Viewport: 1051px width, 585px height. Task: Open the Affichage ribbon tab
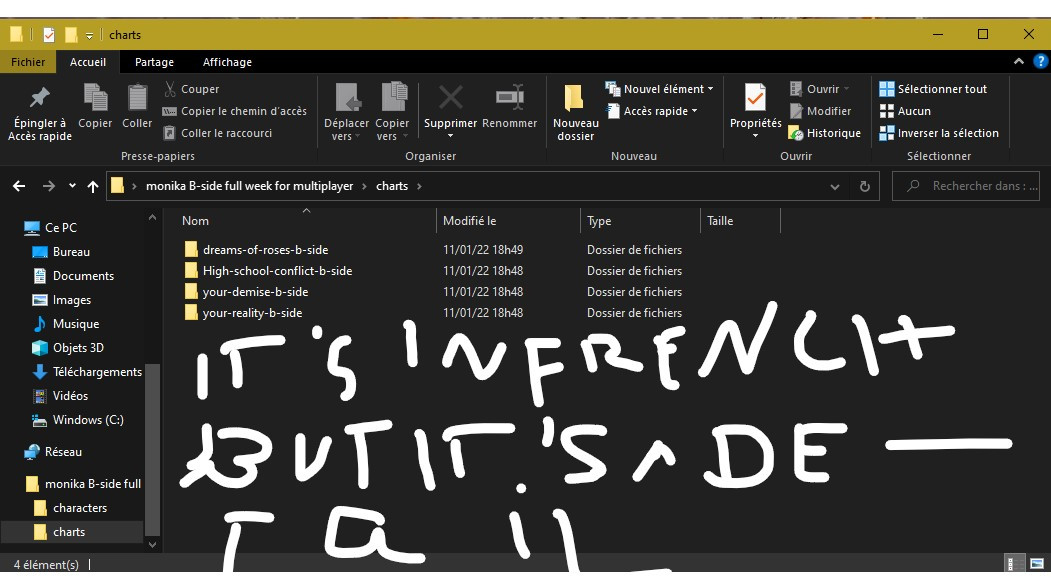coord(226,62)
